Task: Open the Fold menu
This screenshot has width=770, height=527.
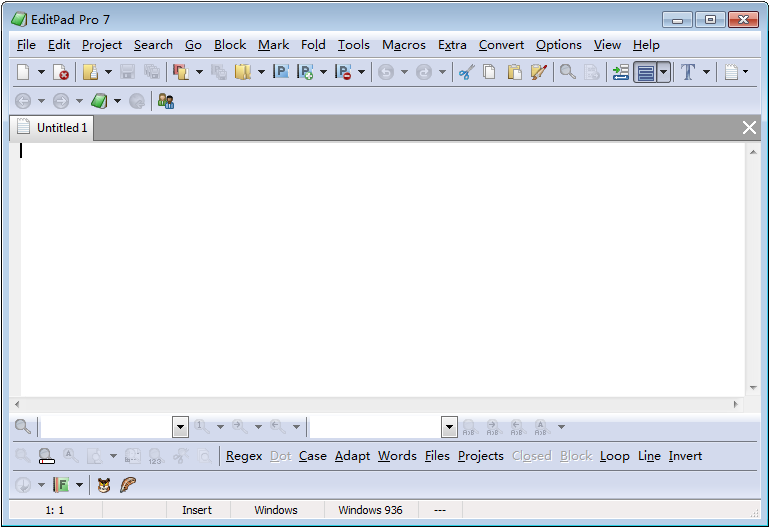Action: point(313,45)
